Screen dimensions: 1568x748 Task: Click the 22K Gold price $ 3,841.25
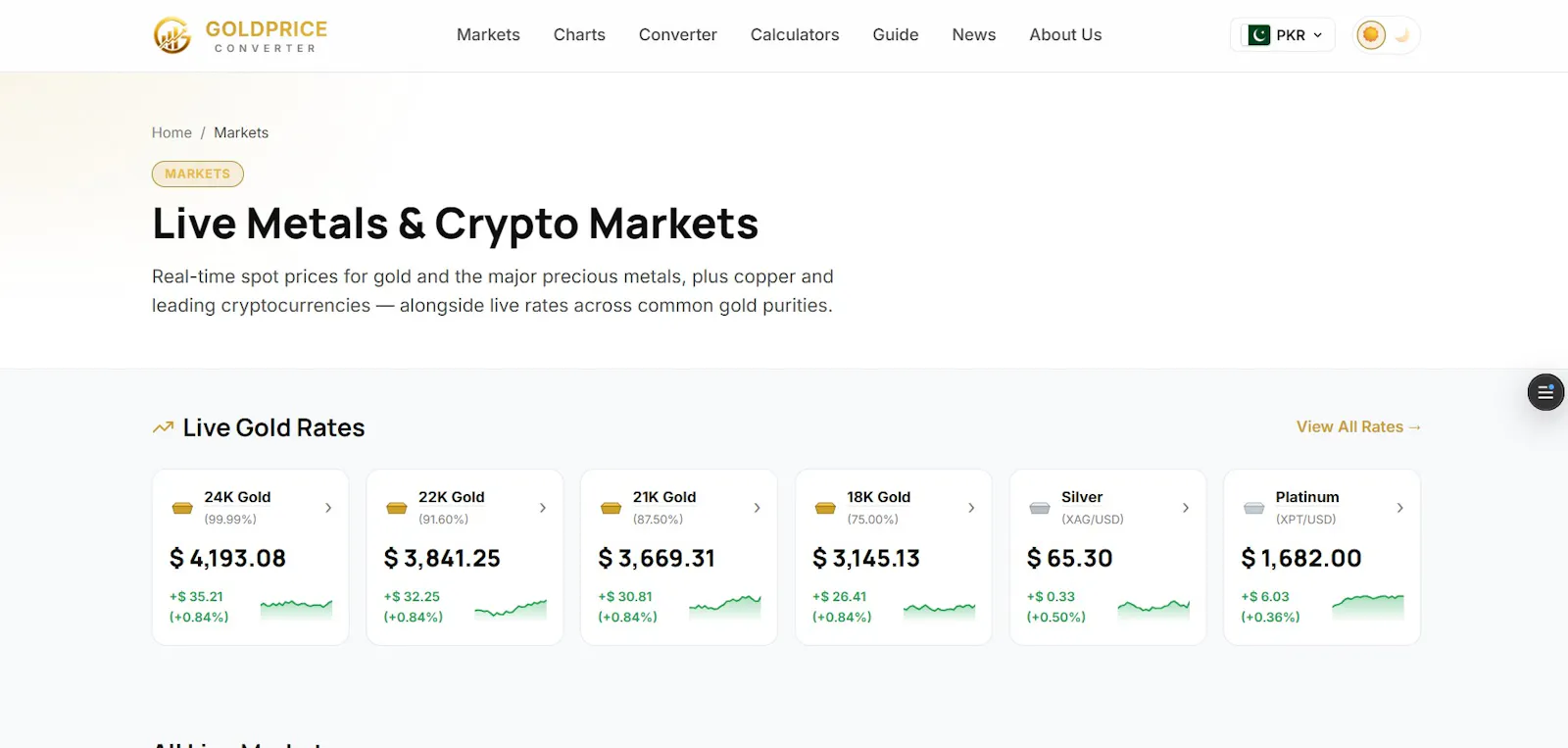coord(442,559)
